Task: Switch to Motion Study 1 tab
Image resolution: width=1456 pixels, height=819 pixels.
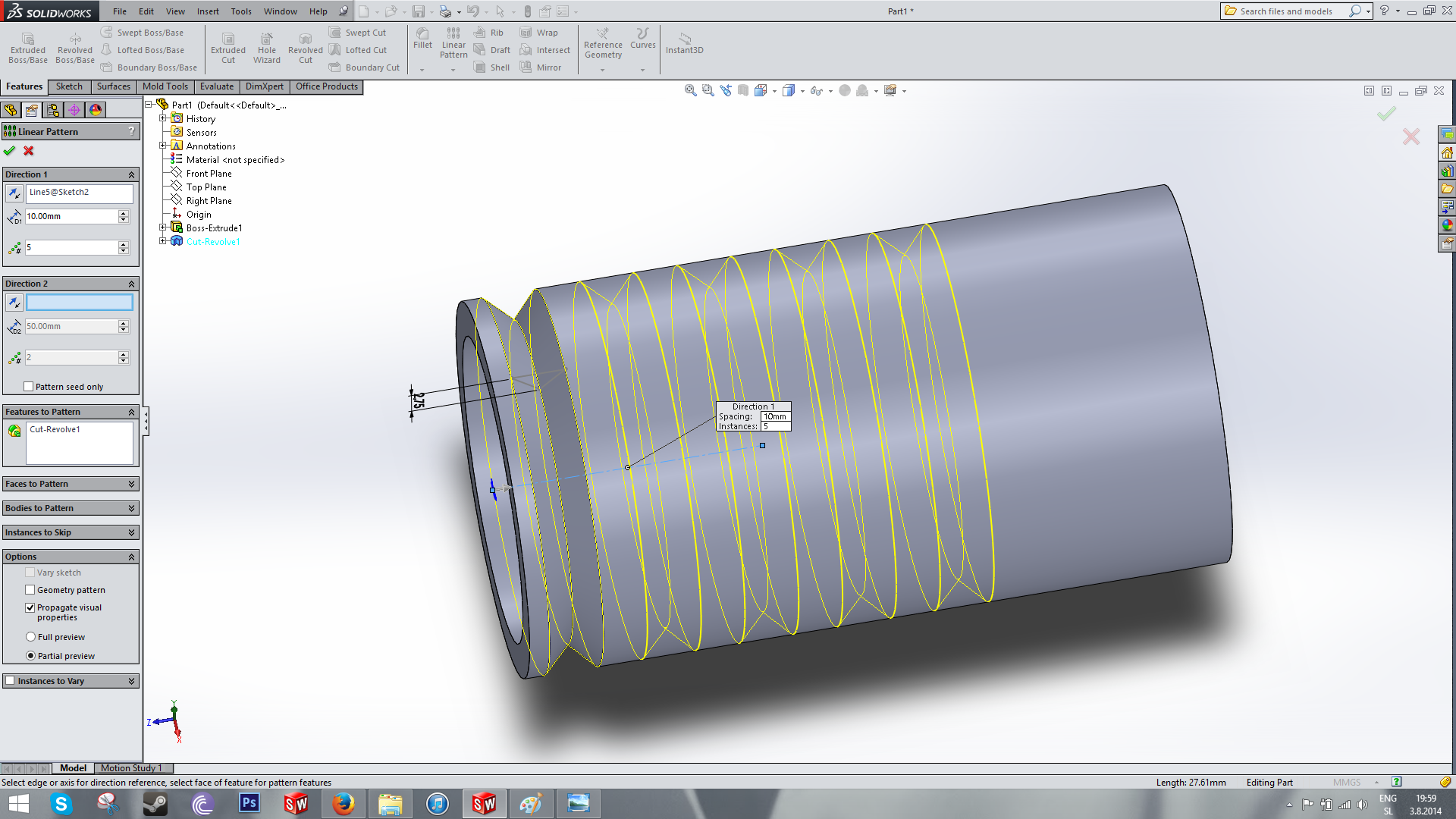Action: point(132,768)
